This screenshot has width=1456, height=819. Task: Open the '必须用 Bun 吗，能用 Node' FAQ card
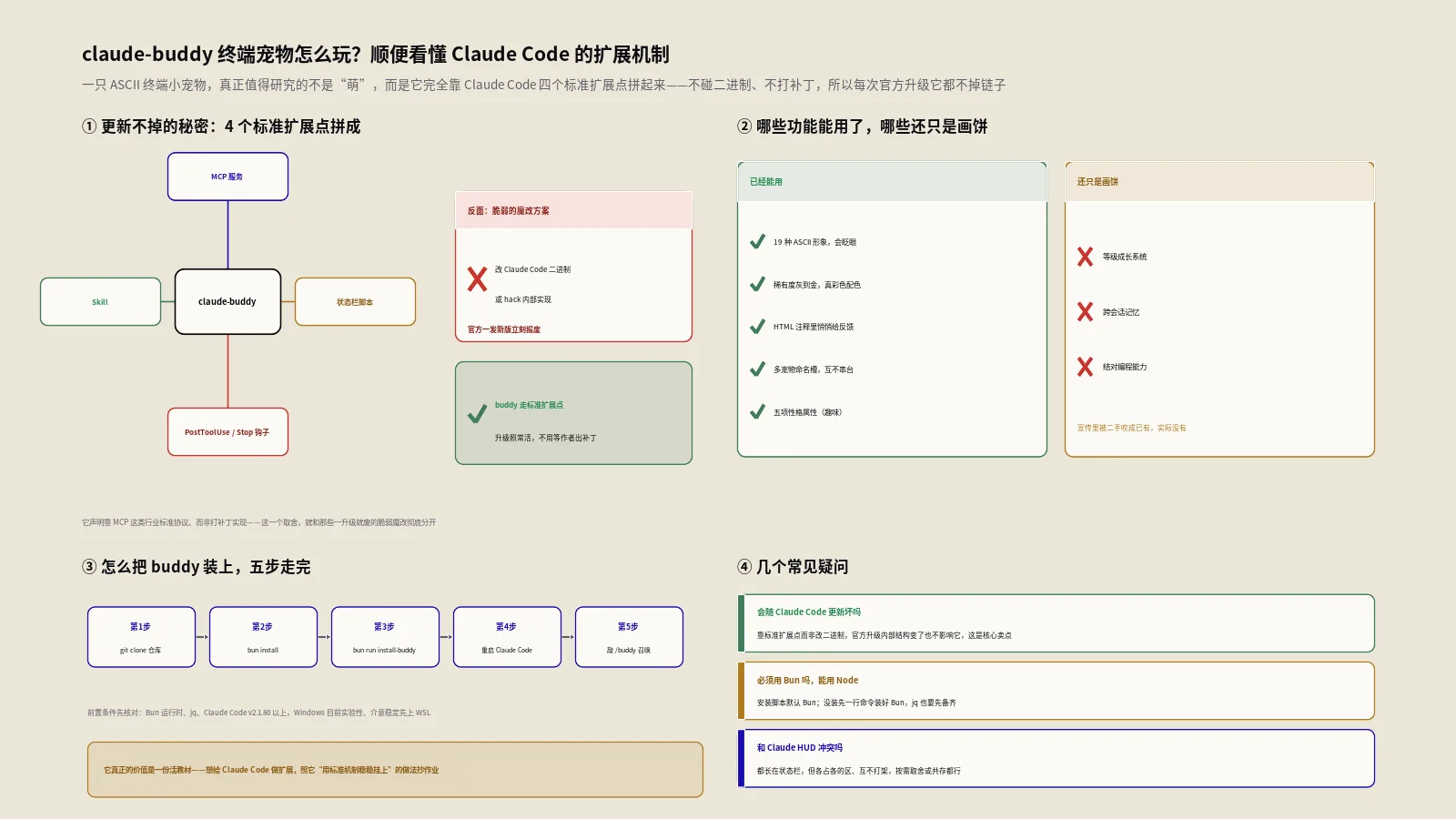1056,691
